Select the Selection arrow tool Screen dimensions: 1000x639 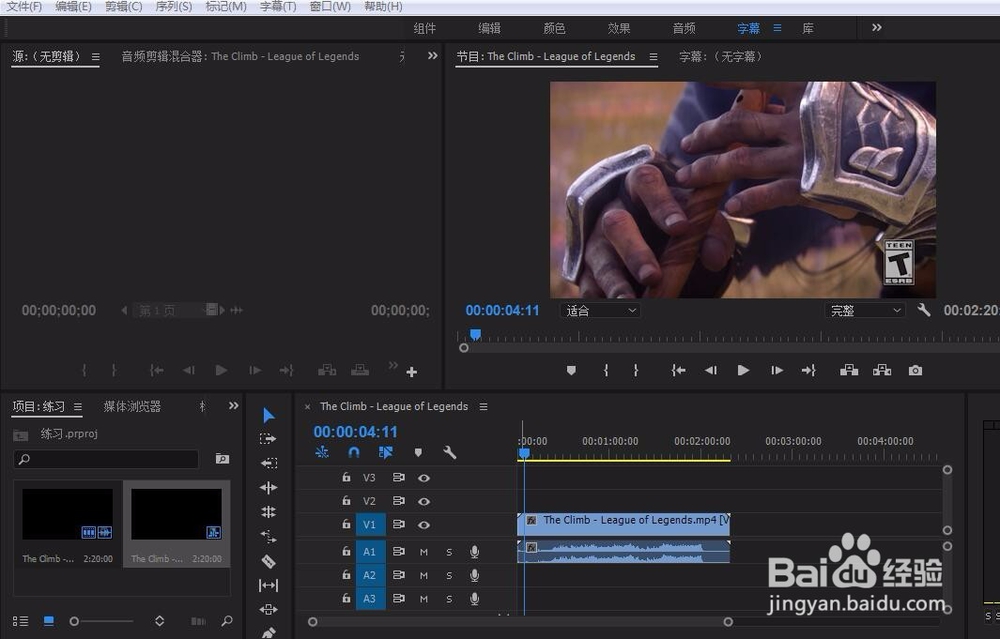click(268, 415)
